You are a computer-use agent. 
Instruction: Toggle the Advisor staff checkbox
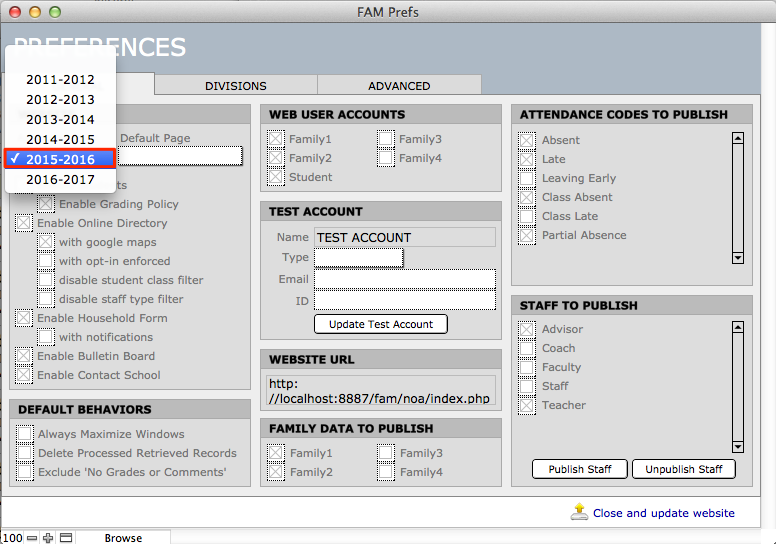click(x=527, y=329)
